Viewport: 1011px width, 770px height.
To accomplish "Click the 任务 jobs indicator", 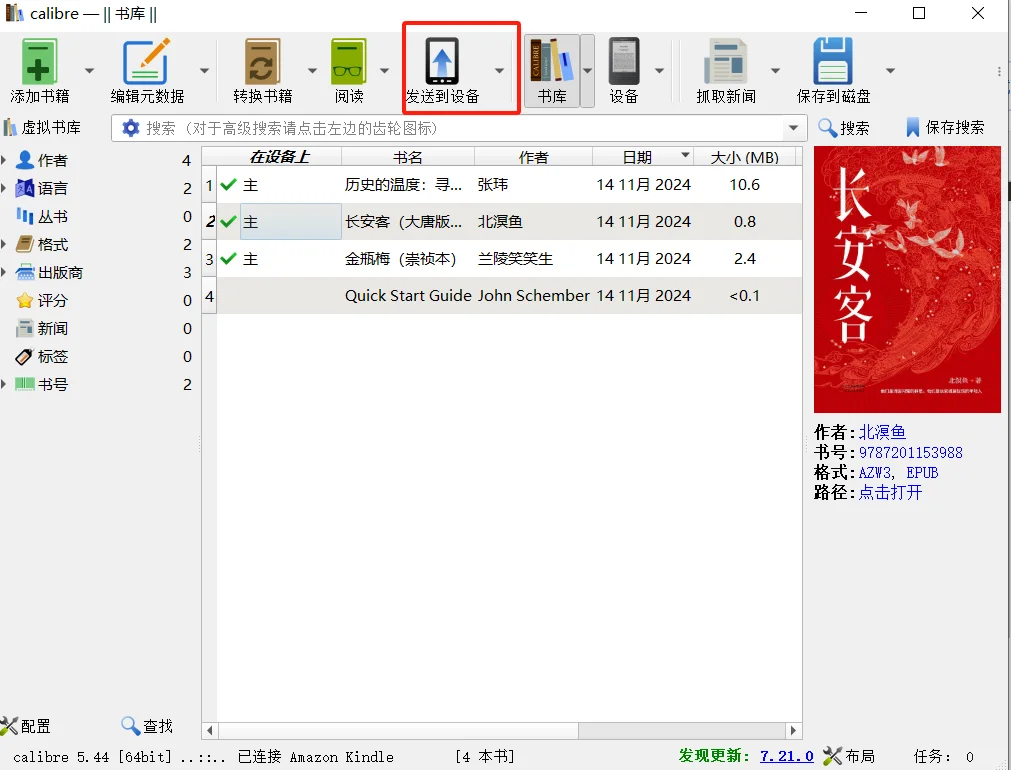I will 943,756.
